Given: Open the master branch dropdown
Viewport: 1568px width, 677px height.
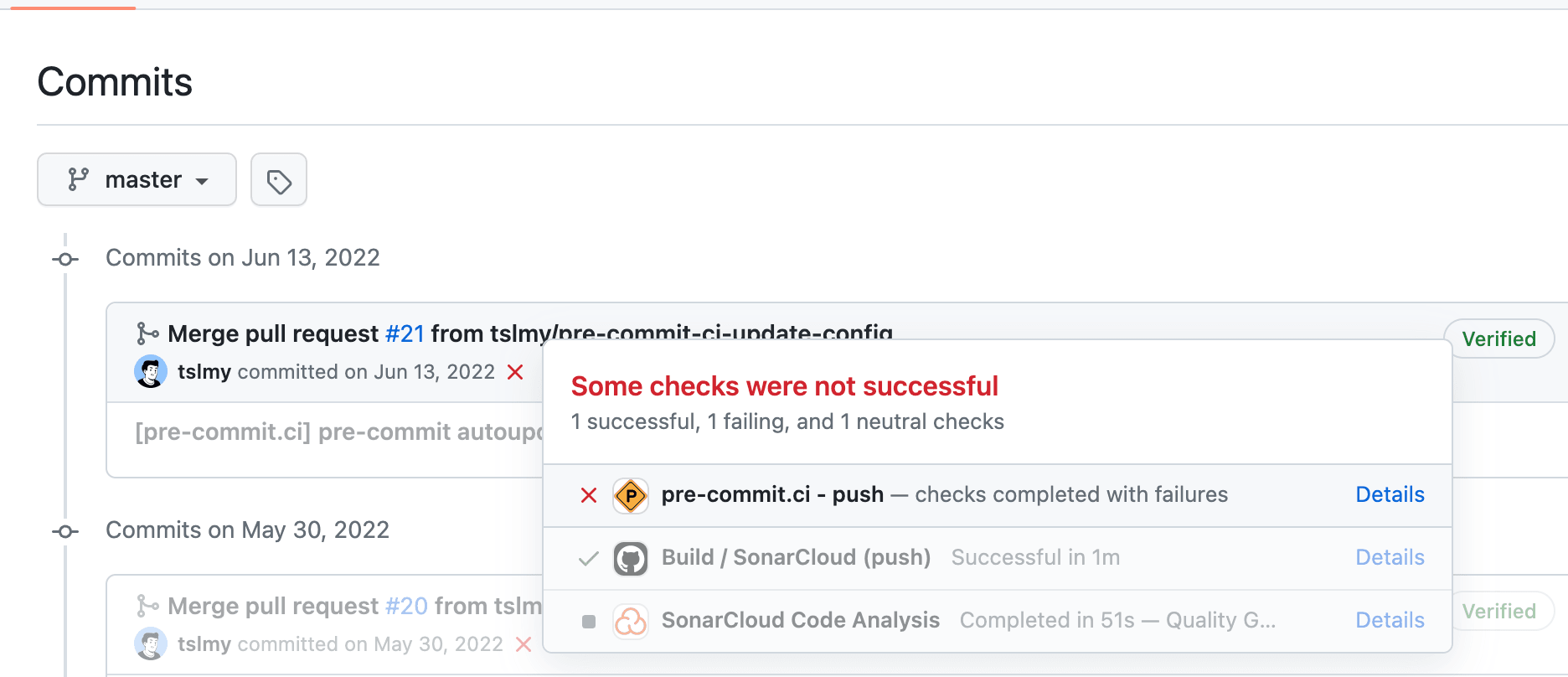Looking at the screenshot, I should [x=137, y=179].
